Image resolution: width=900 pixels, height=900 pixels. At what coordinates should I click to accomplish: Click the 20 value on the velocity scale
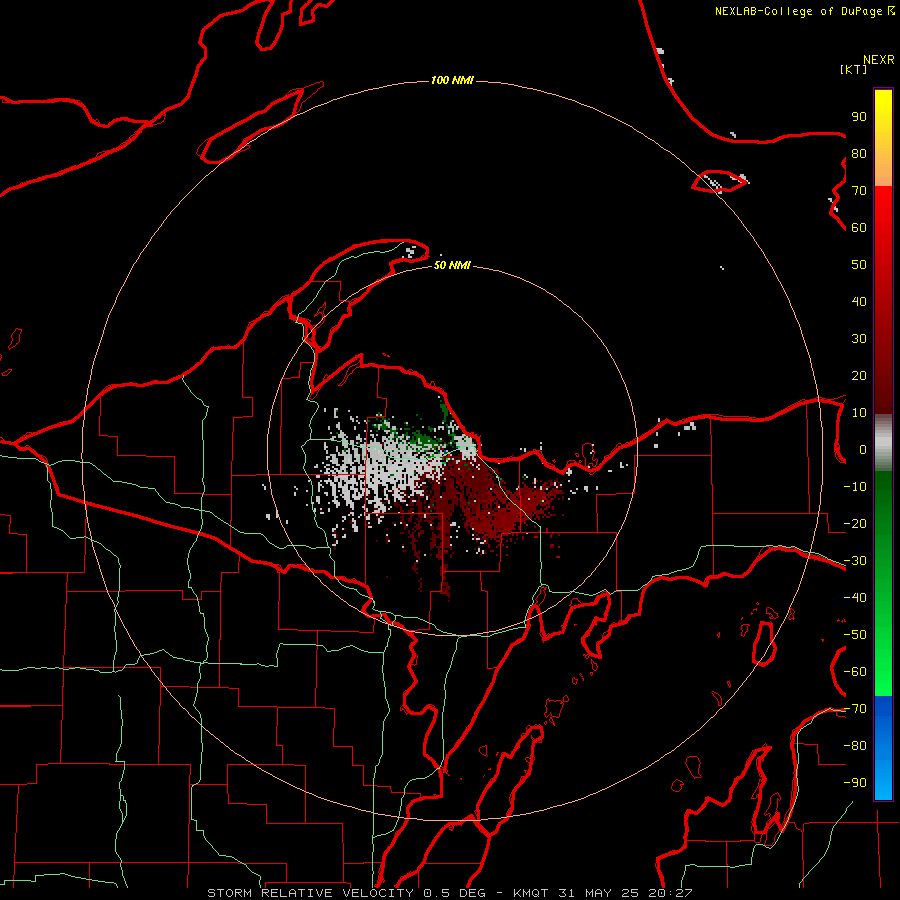(859, 376)
